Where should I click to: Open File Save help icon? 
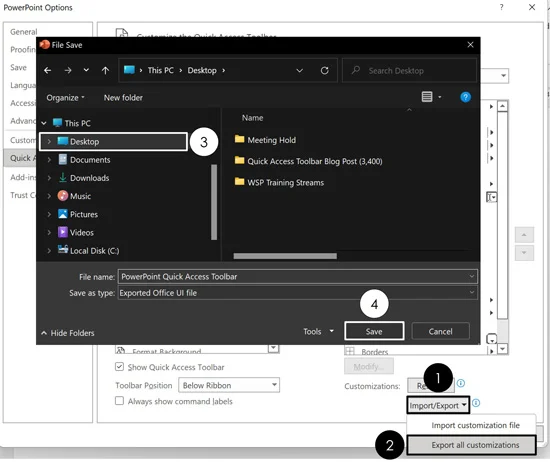[x=465, y=97]
